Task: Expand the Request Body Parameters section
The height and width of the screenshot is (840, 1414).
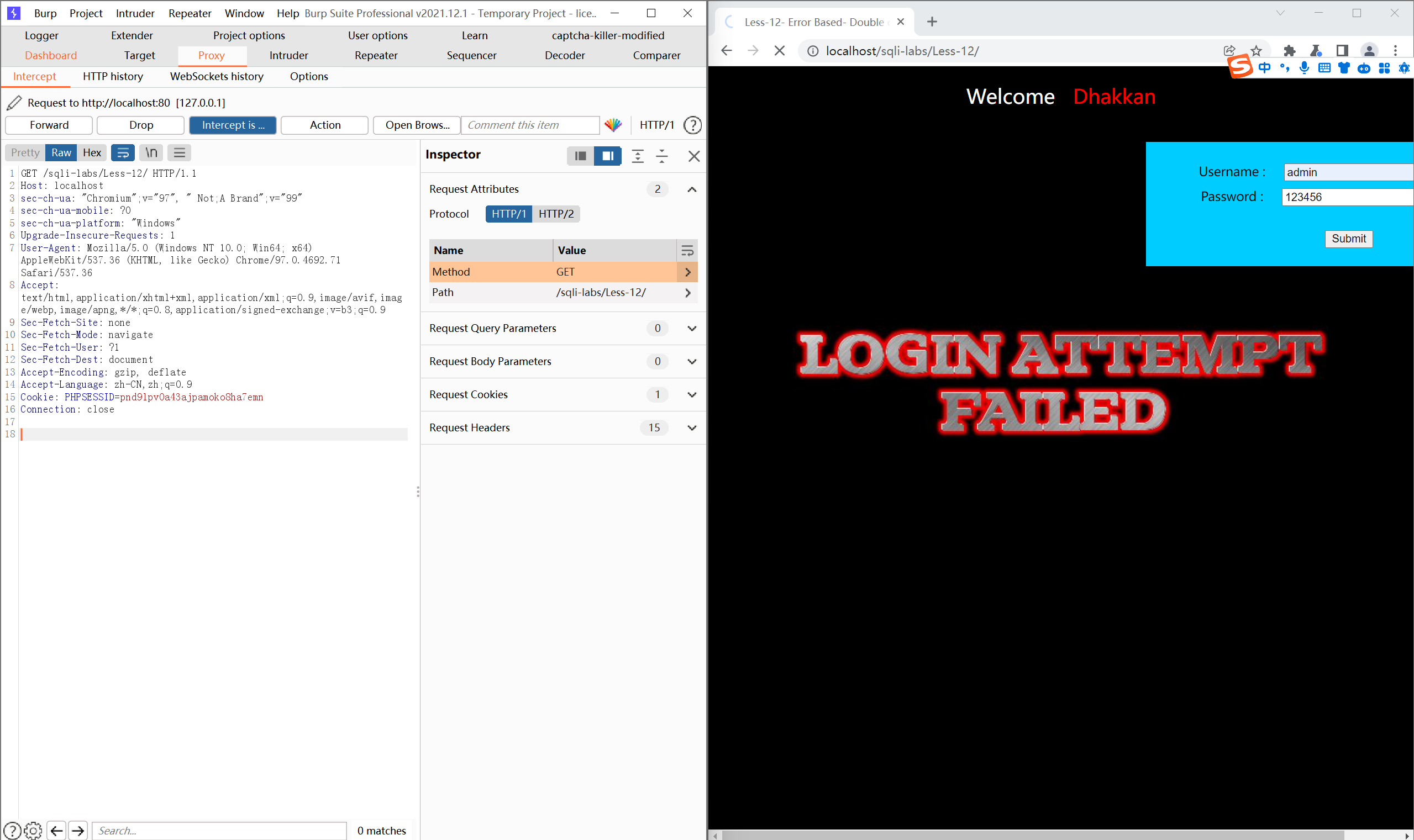Action: point(691,362)
